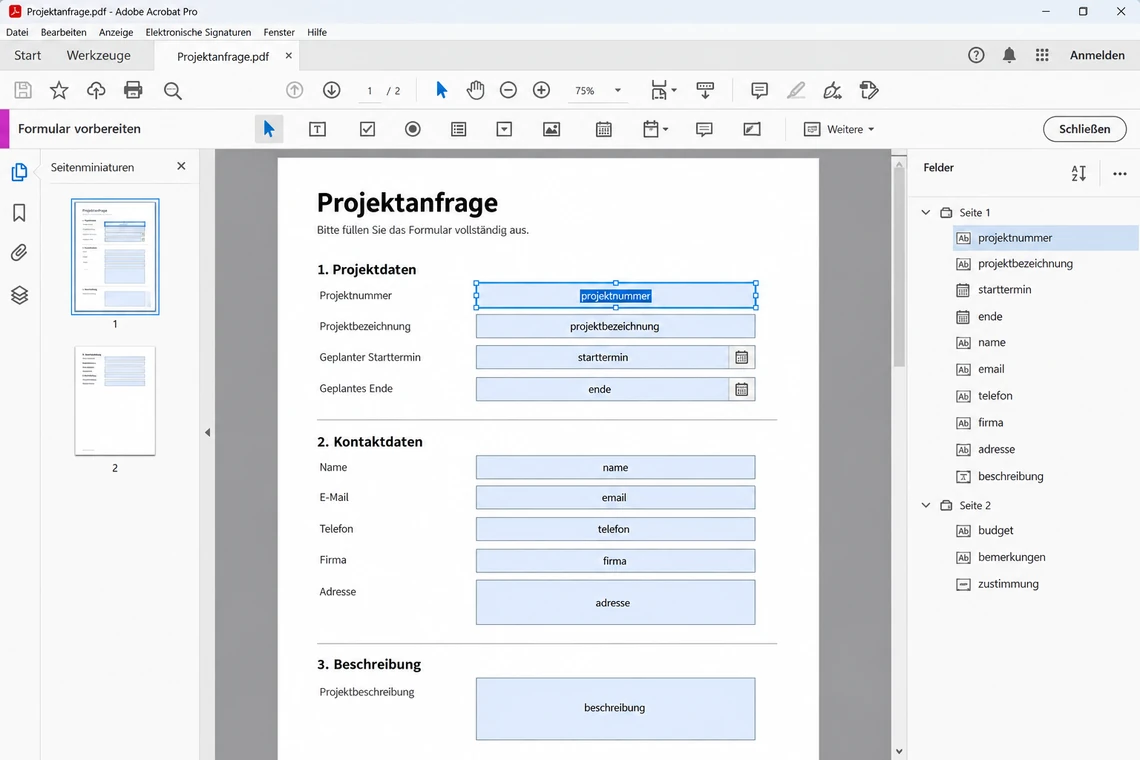Click the cloud upload icon
The image size is (1140, 760).
[96, 90]
